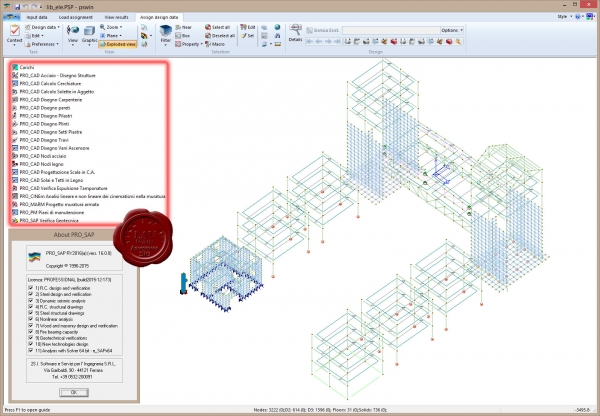Run the Macro selection tool

point(215,44)
